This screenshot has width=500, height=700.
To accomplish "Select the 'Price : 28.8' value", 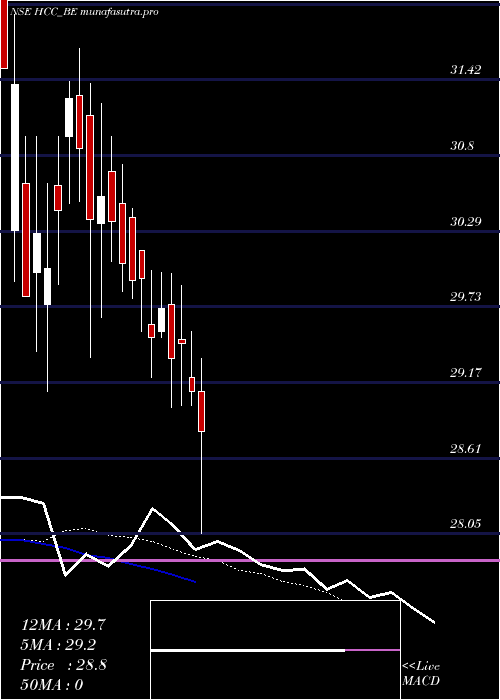I will pyautogui.click(x=63, y=665).
